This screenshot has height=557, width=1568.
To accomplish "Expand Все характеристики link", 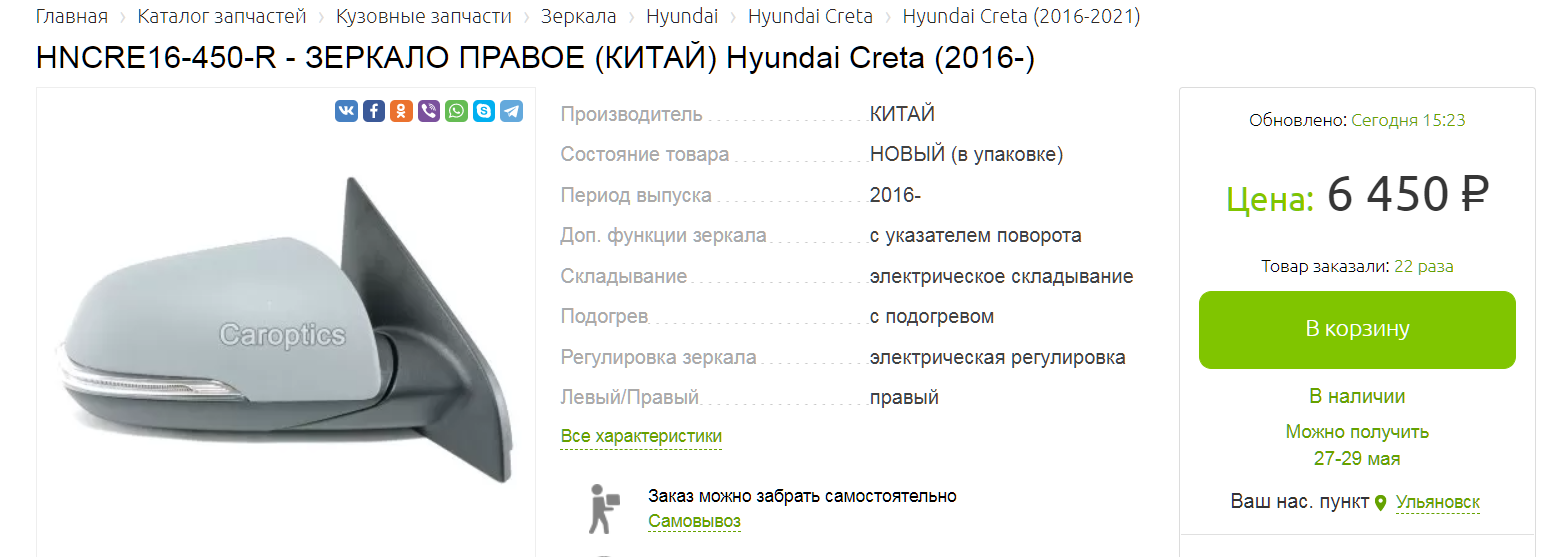I will (x=641, y=436).
